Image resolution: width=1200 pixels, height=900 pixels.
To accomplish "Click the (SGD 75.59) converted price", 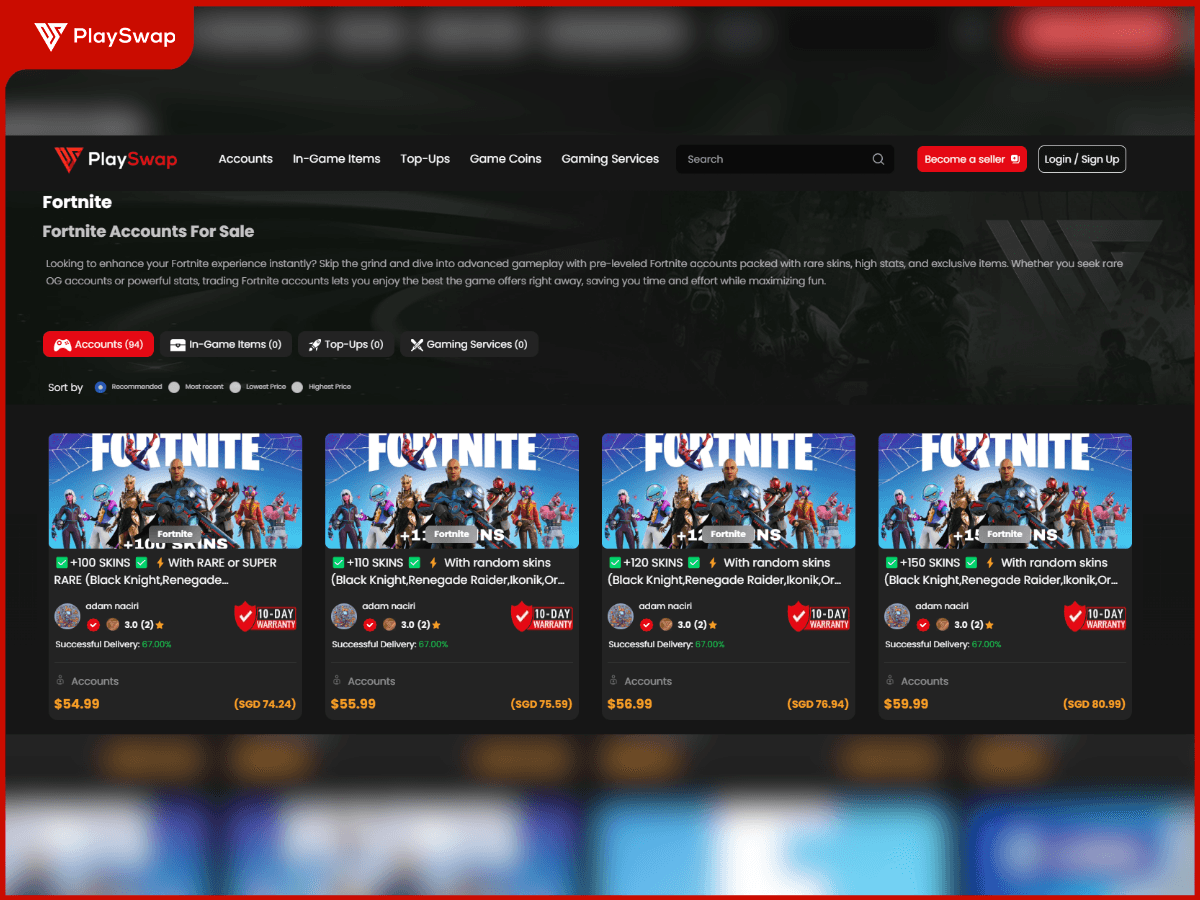I will [x=542, y=704].
